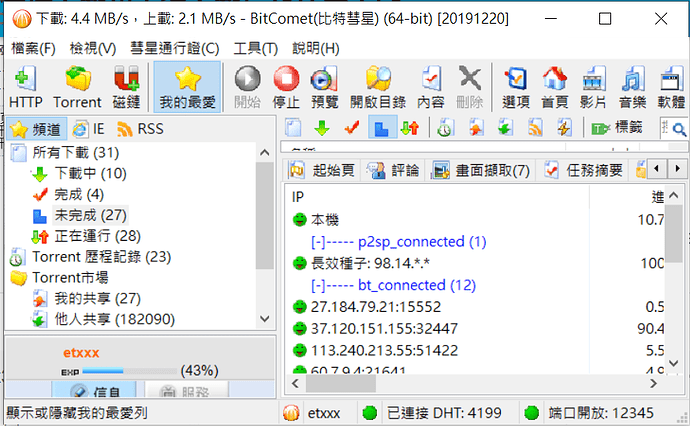
Task: Click the all-tasks filter icon in the small toolbar
Action: (293, 128)
